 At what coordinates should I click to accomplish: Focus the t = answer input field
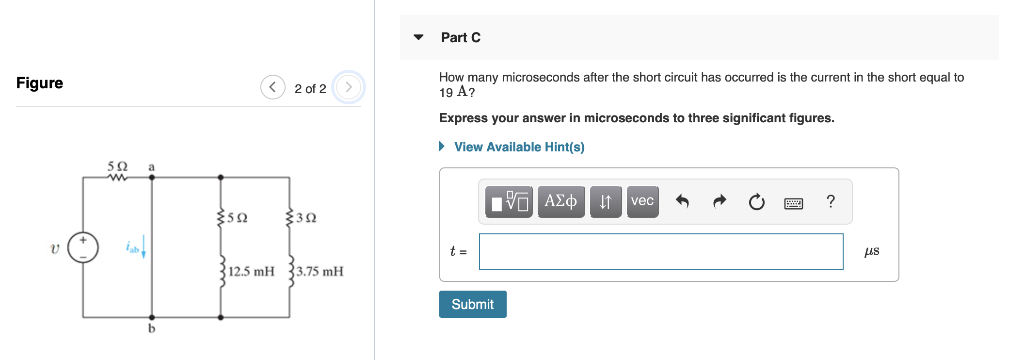pos(661,251)
